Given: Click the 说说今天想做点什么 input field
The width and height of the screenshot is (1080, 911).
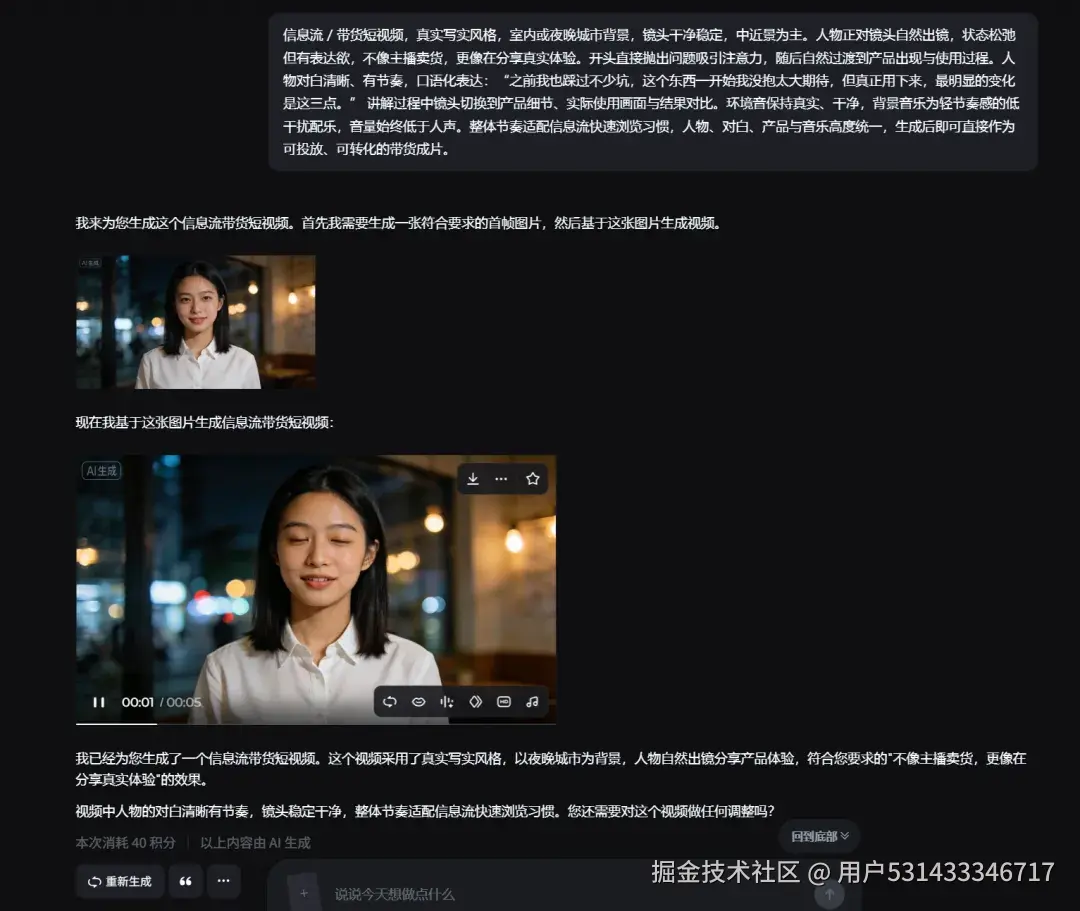Looking at the screenshot, I should [x=420, y=894].
